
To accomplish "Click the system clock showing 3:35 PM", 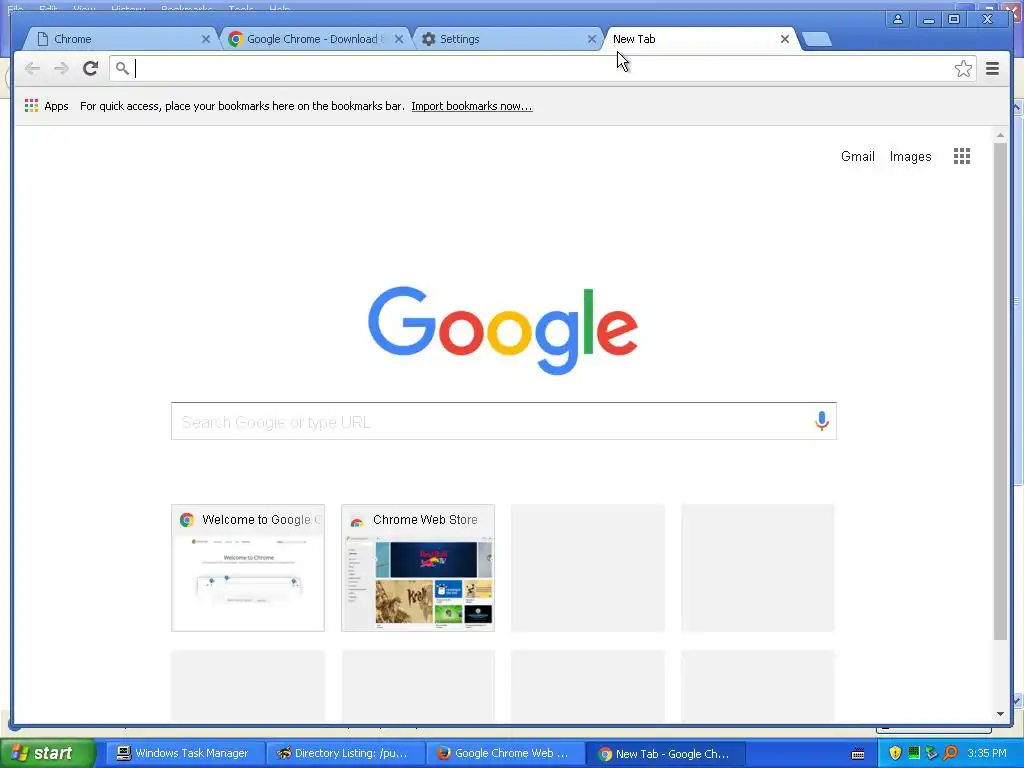I will [x=987, y=753].
